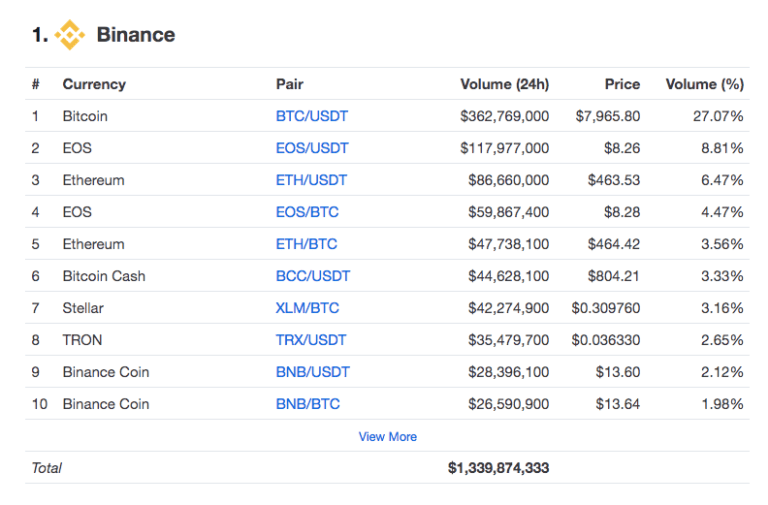The height and width of the screenshot is (505, 768).
Task: Click the Pair column header
Action: 289,84
